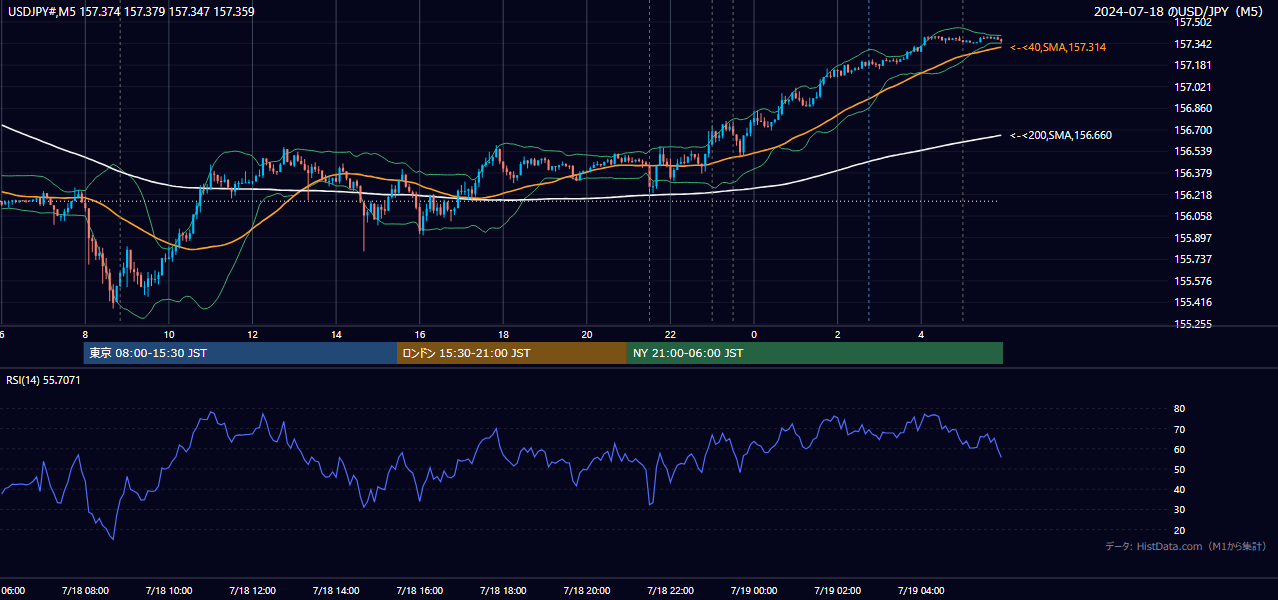Click the RSI scale level 80

1179,409
